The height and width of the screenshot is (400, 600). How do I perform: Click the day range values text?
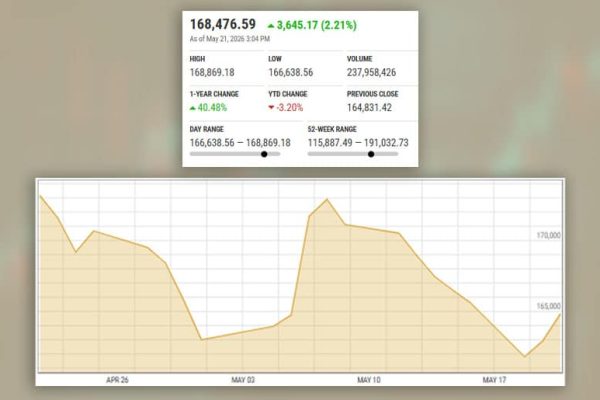click(x=240, y=143)
